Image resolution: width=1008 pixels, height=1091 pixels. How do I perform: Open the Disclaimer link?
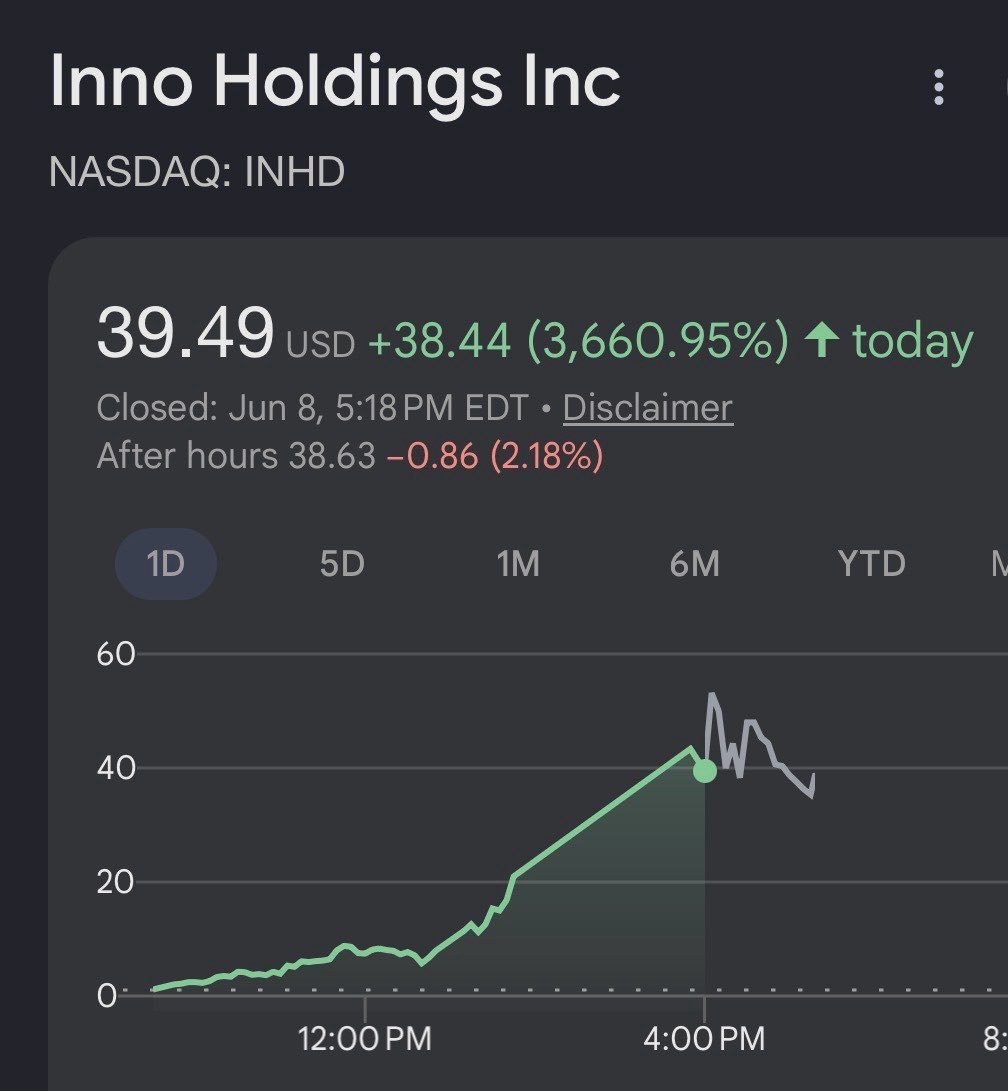[648, 408]
